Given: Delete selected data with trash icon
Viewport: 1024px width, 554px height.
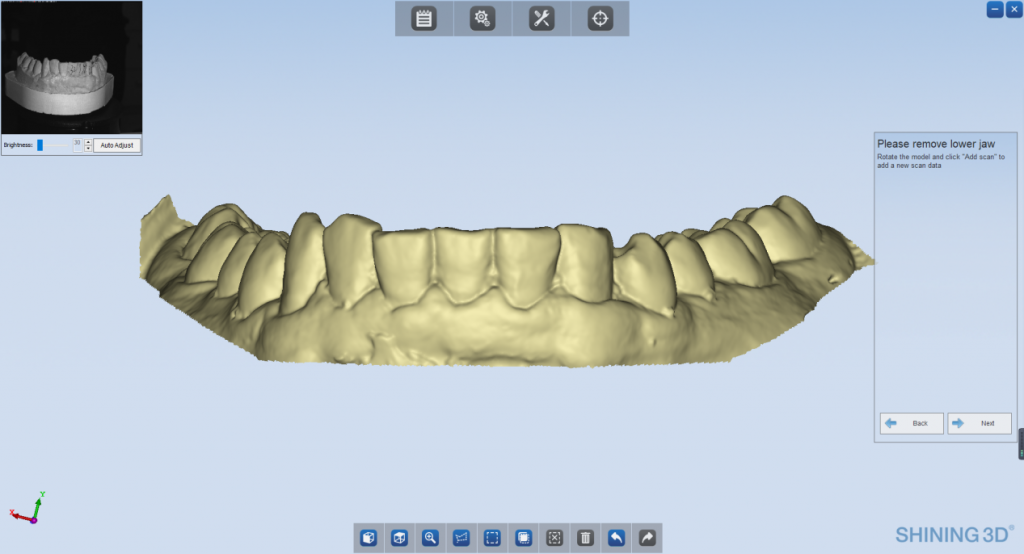Looking at the screenshot, I should (x=585, y=538).
